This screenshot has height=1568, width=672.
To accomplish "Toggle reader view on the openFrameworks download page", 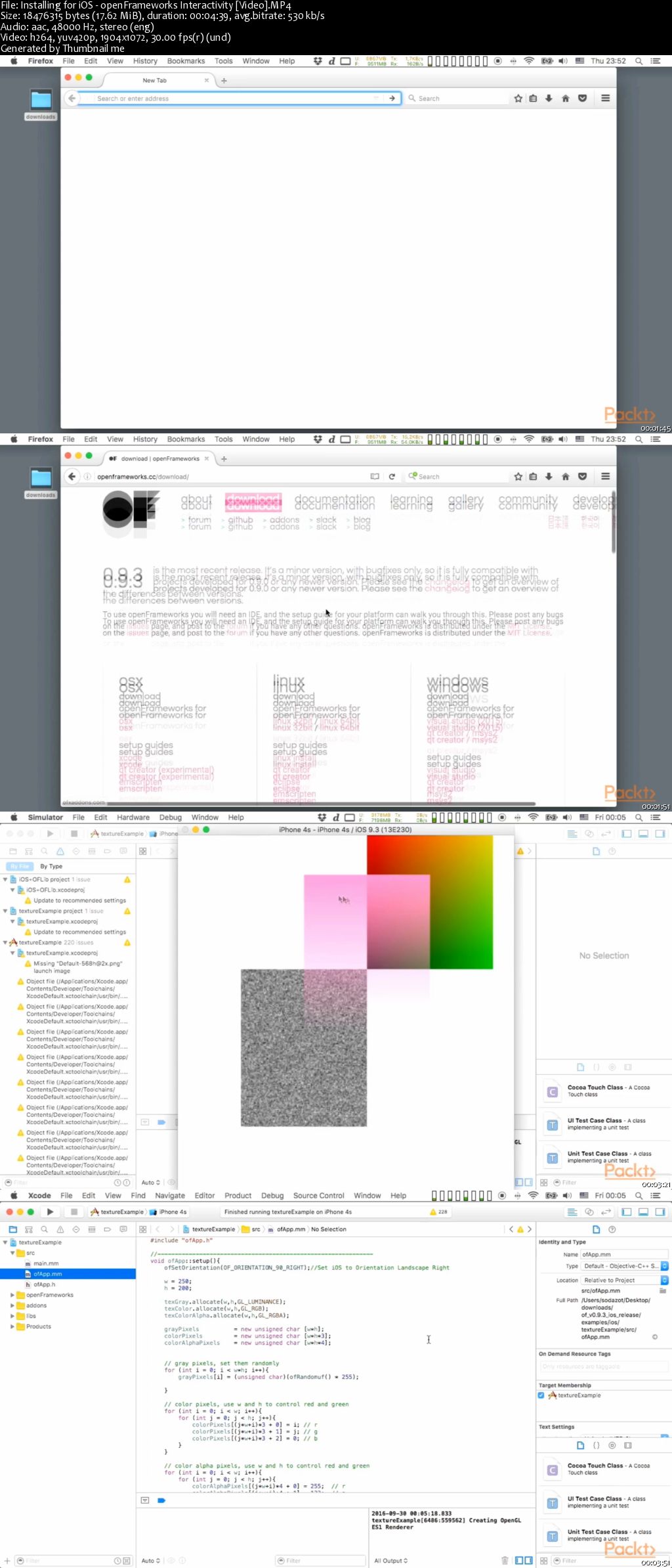I will (x=375, y=477).
